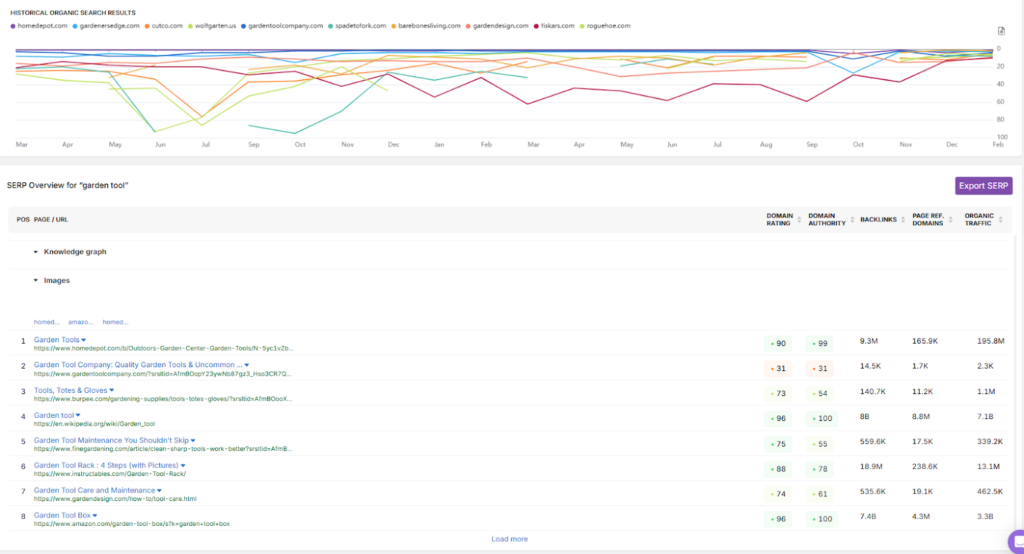This screenshot has width=1024, height=554.
Task: Click Domain Rating value 88
Action: (x=778, y=468)
